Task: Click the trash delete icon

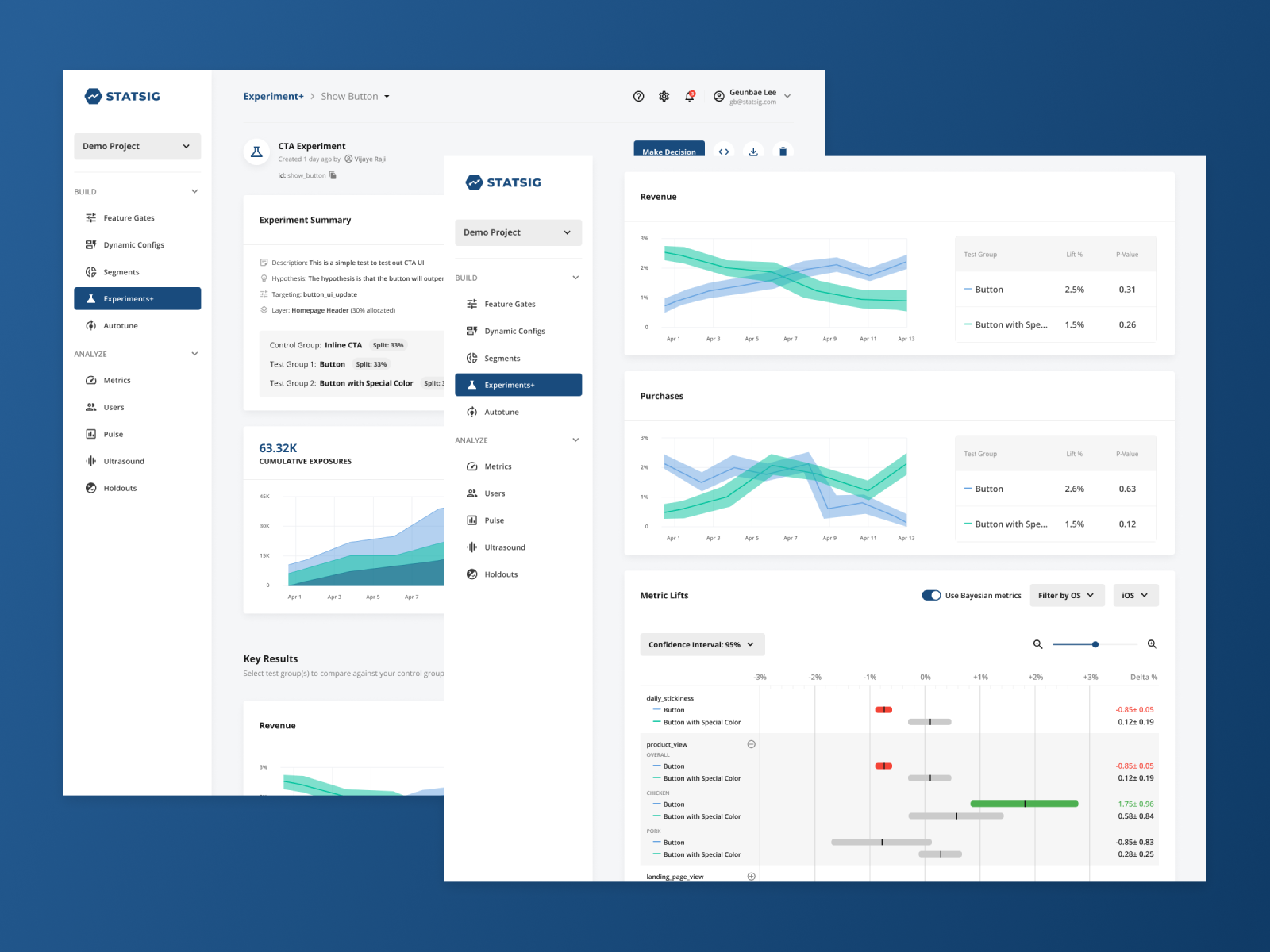Action: pyautogui.click(x=783, y=151)
